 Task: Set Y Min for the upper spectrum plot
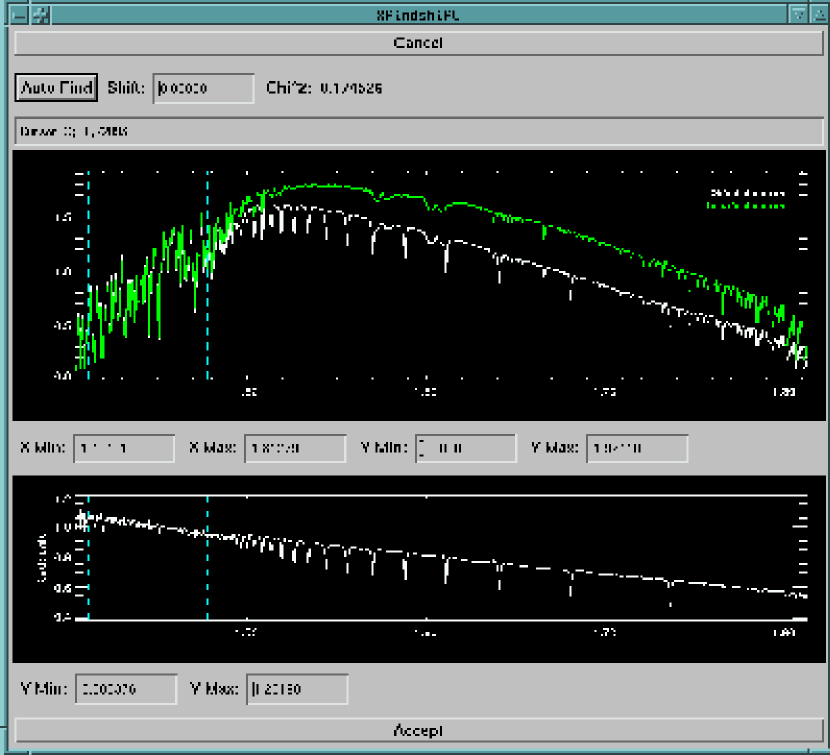tap(466, 448)
